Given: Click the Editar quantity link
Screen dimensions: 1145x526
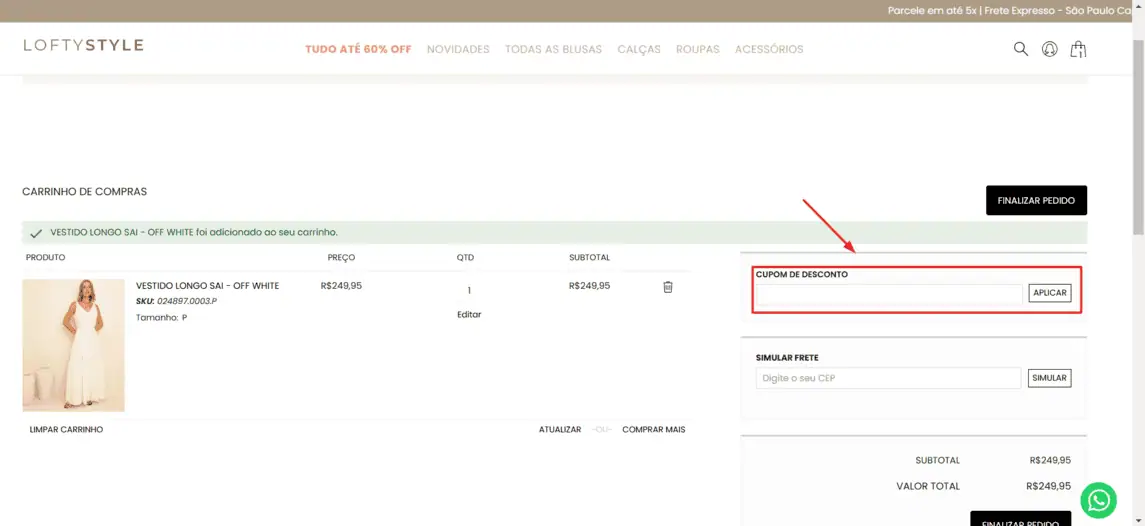Looking at the screenshot, I should (469, 314).
